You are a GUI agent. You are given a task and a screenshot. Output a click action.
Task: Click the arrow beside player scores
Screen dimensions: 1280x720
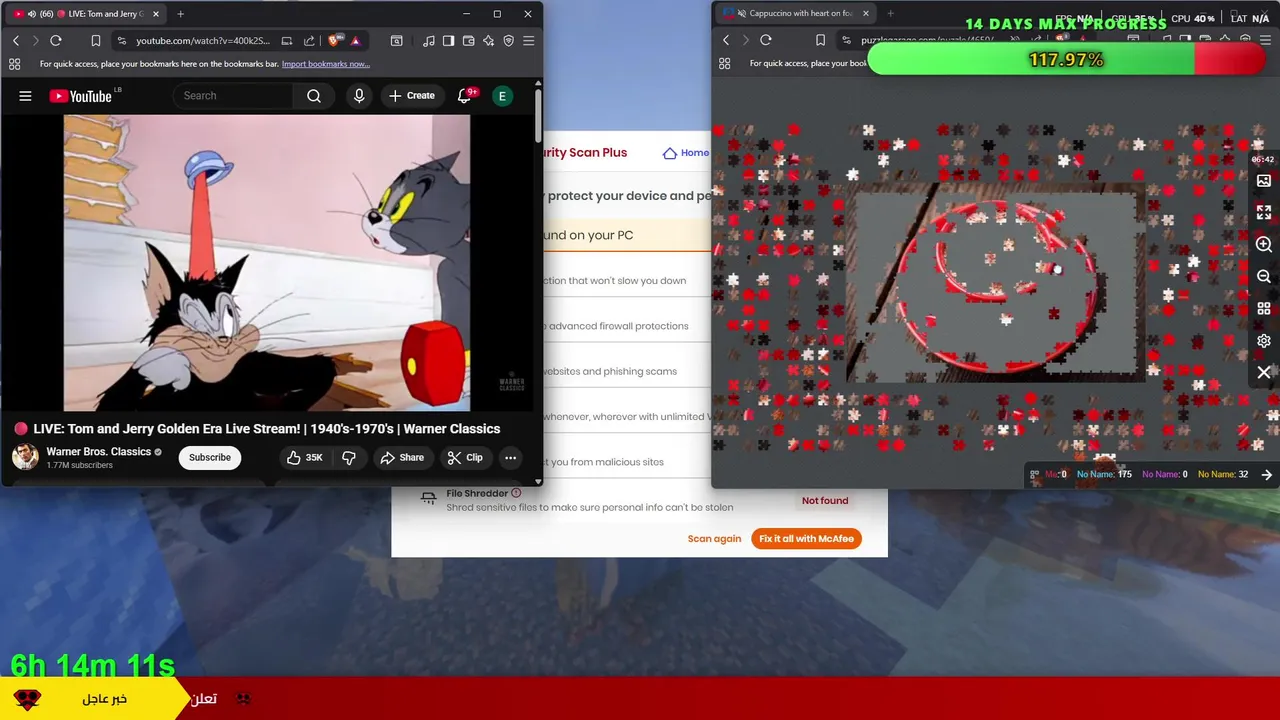[x=1267, y=475]
